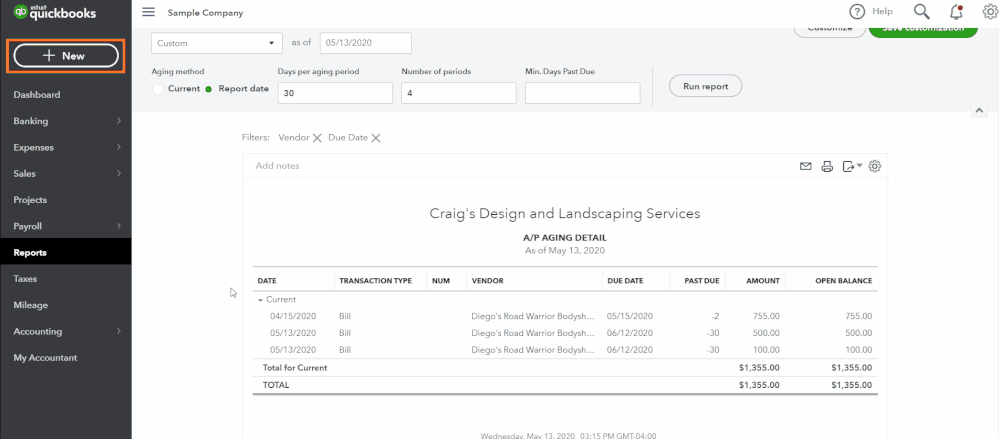
Task: Click the Run report button
Action: 705,86
